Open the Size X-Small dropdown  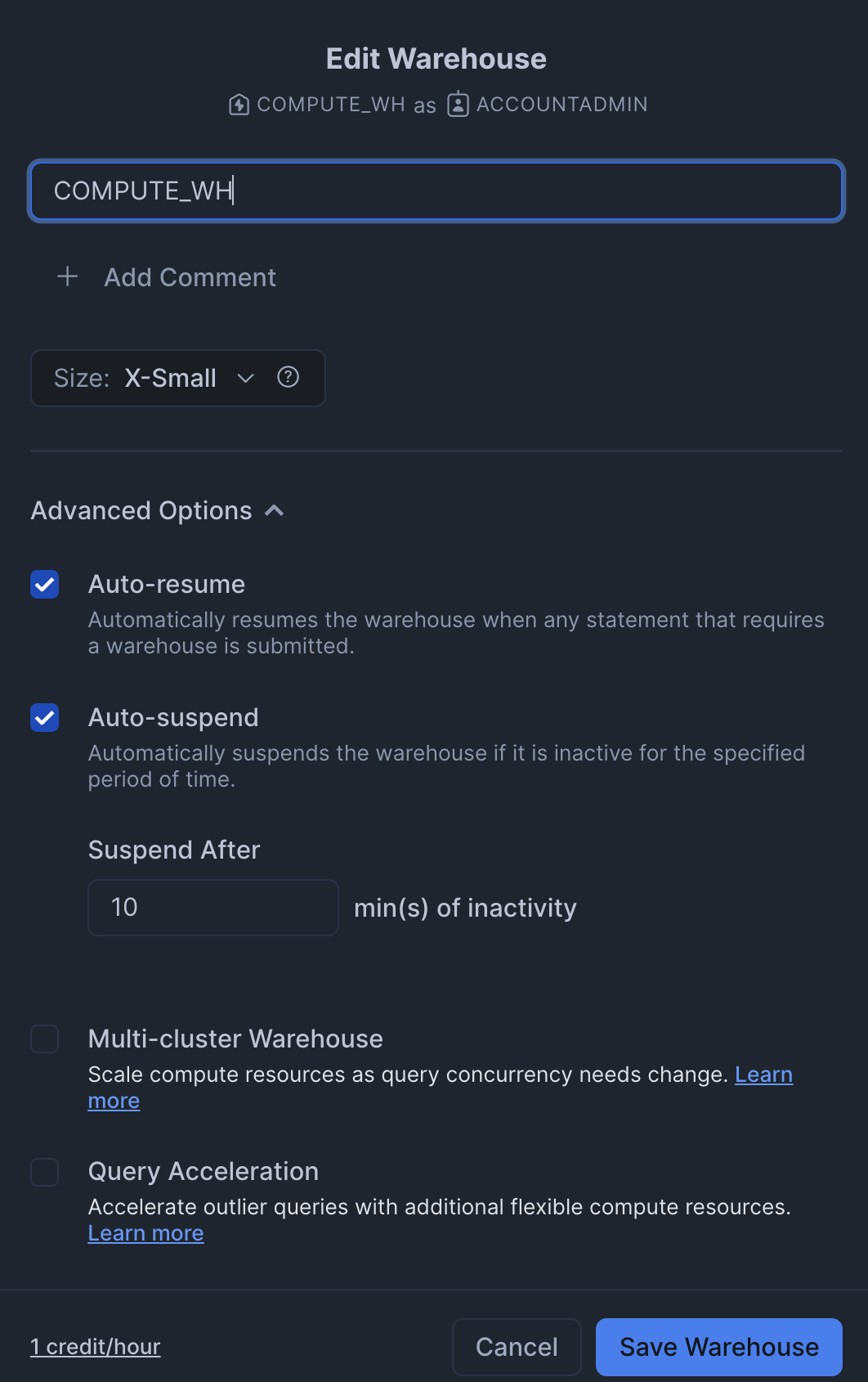[170, 379]
